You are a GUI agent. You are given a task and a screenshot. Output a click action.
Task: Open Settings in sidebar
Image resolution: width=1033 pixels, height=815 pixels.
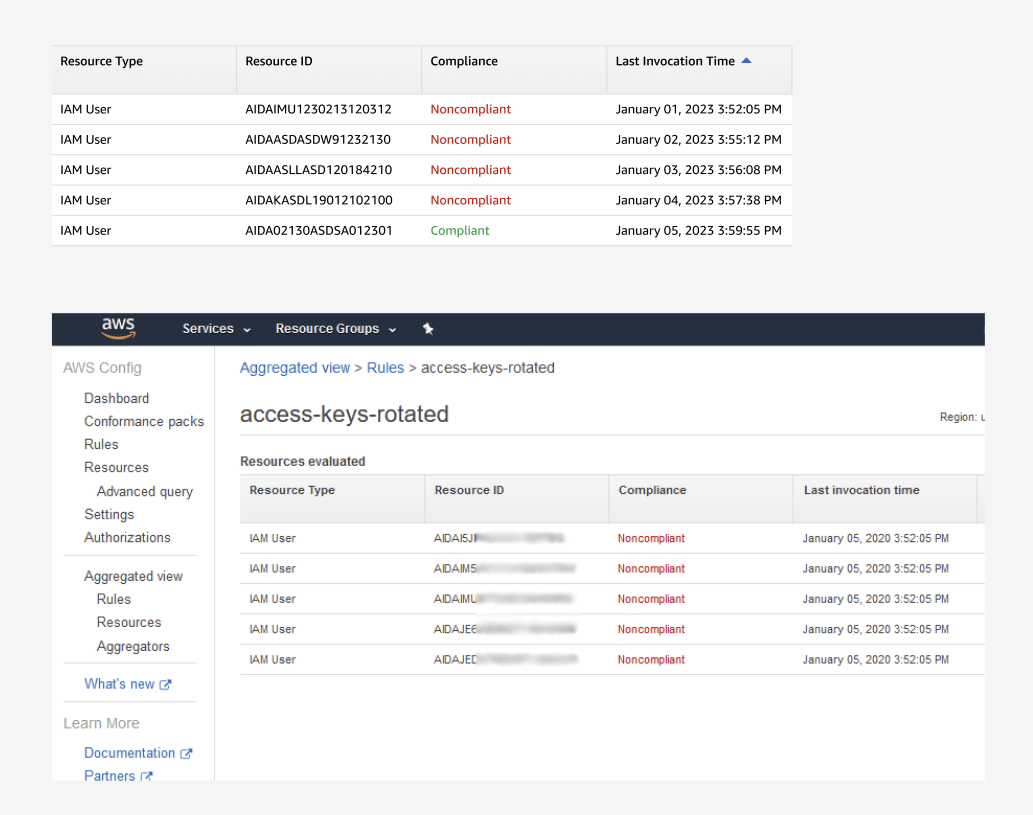point(109,514)
